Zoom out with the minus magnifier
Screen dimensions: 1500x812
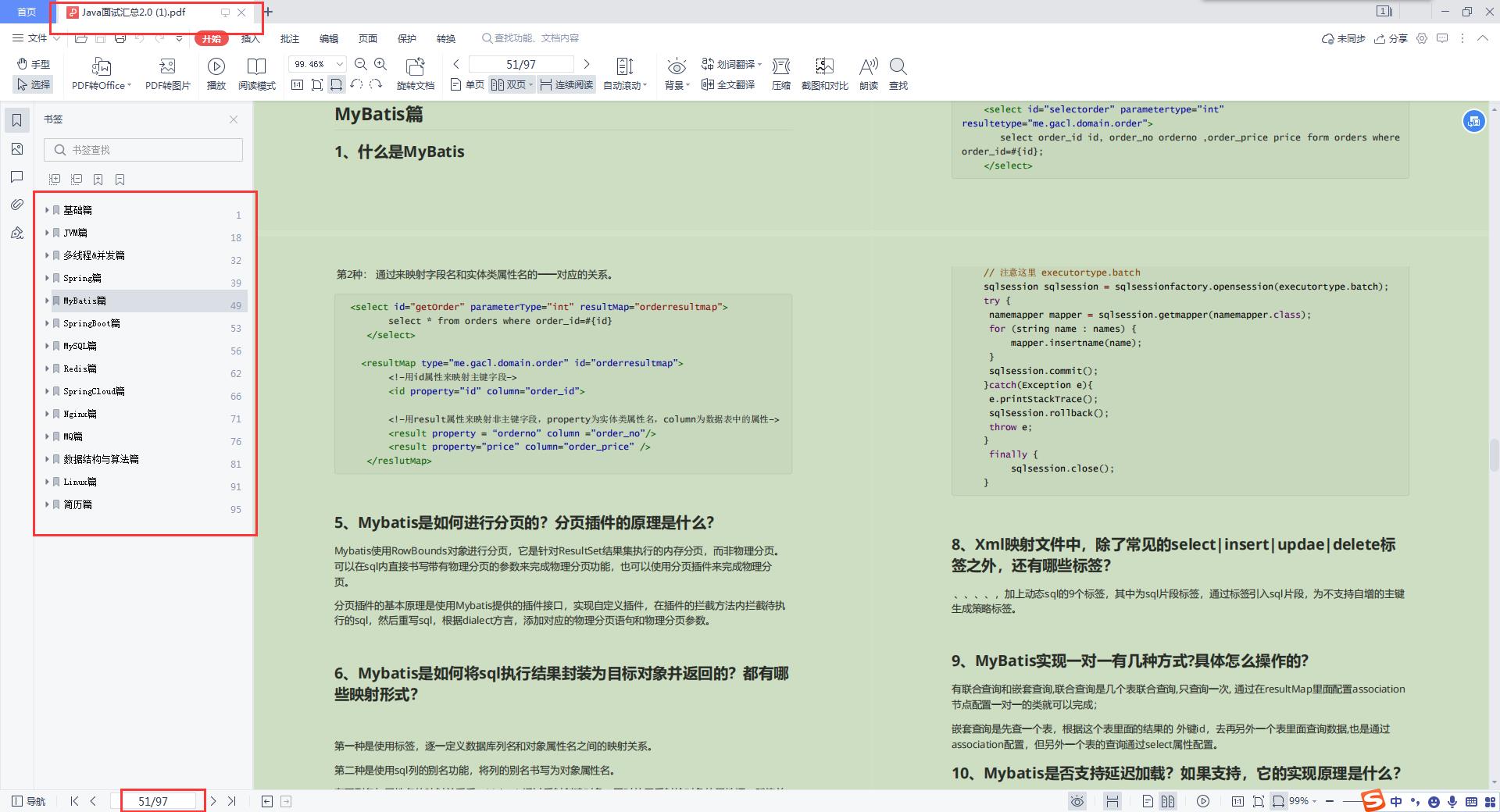pos(361,64)
